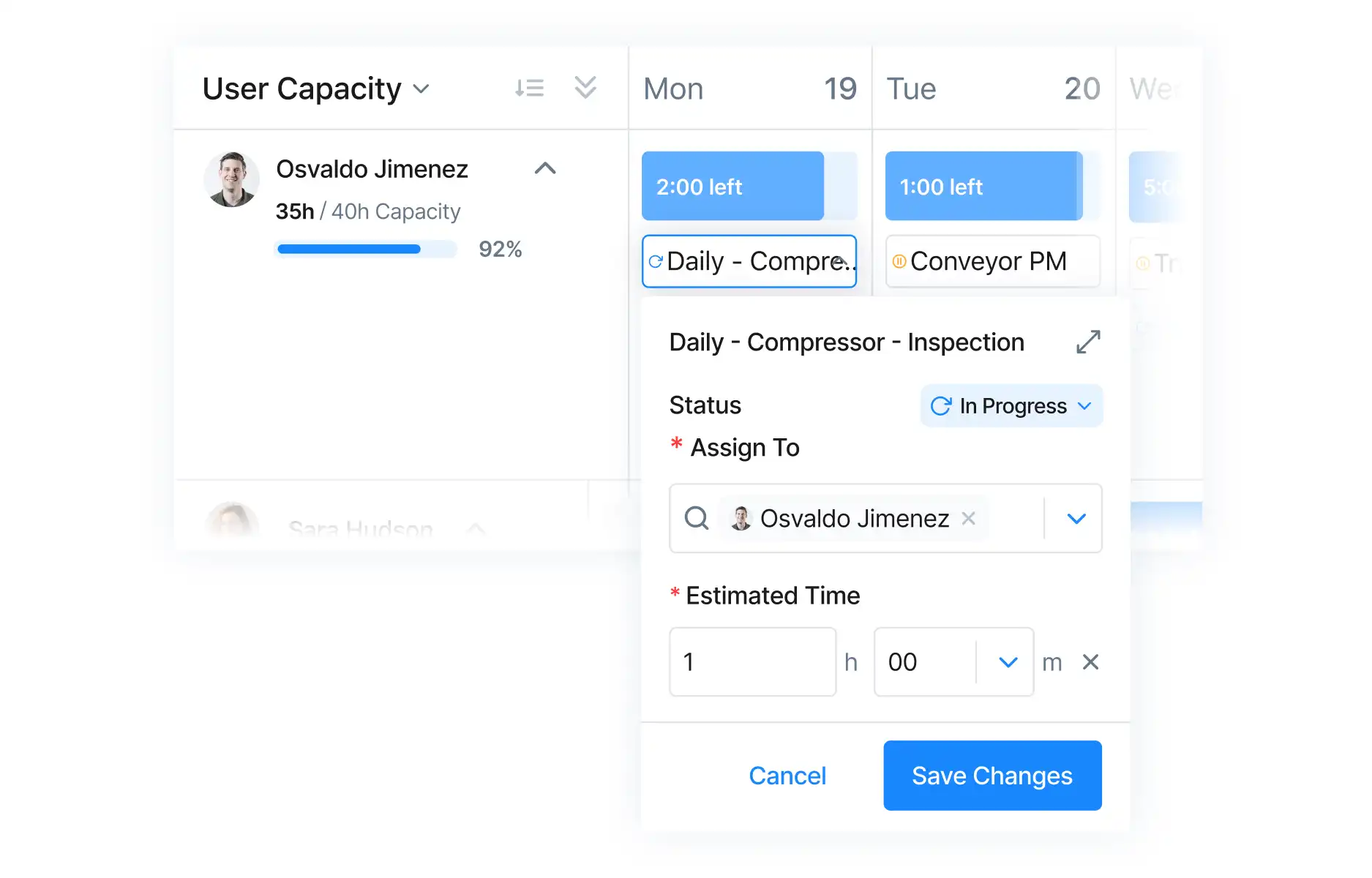The width and height of the screenshot is (1372, 878).
Task: Open the Status dropdown showing In Progress
Action: [x=1011, y=405]
